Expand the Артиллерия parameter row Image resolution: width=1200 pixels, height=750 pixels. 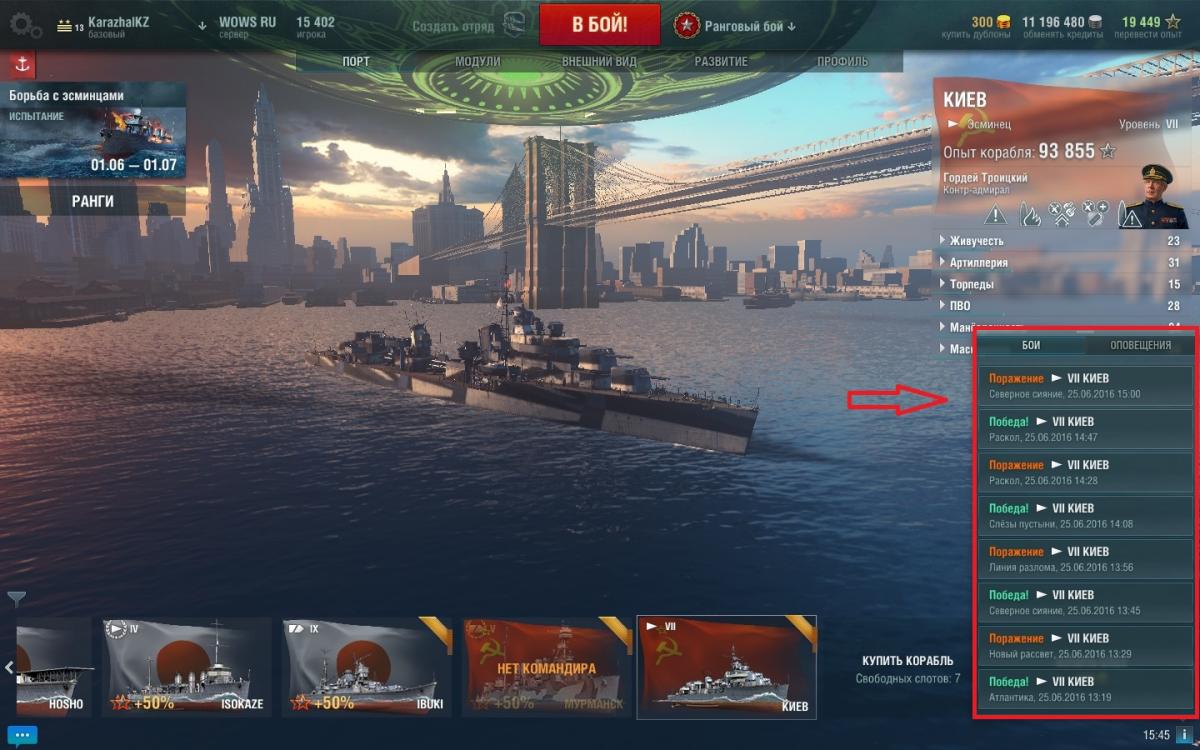pos(1060,263)
